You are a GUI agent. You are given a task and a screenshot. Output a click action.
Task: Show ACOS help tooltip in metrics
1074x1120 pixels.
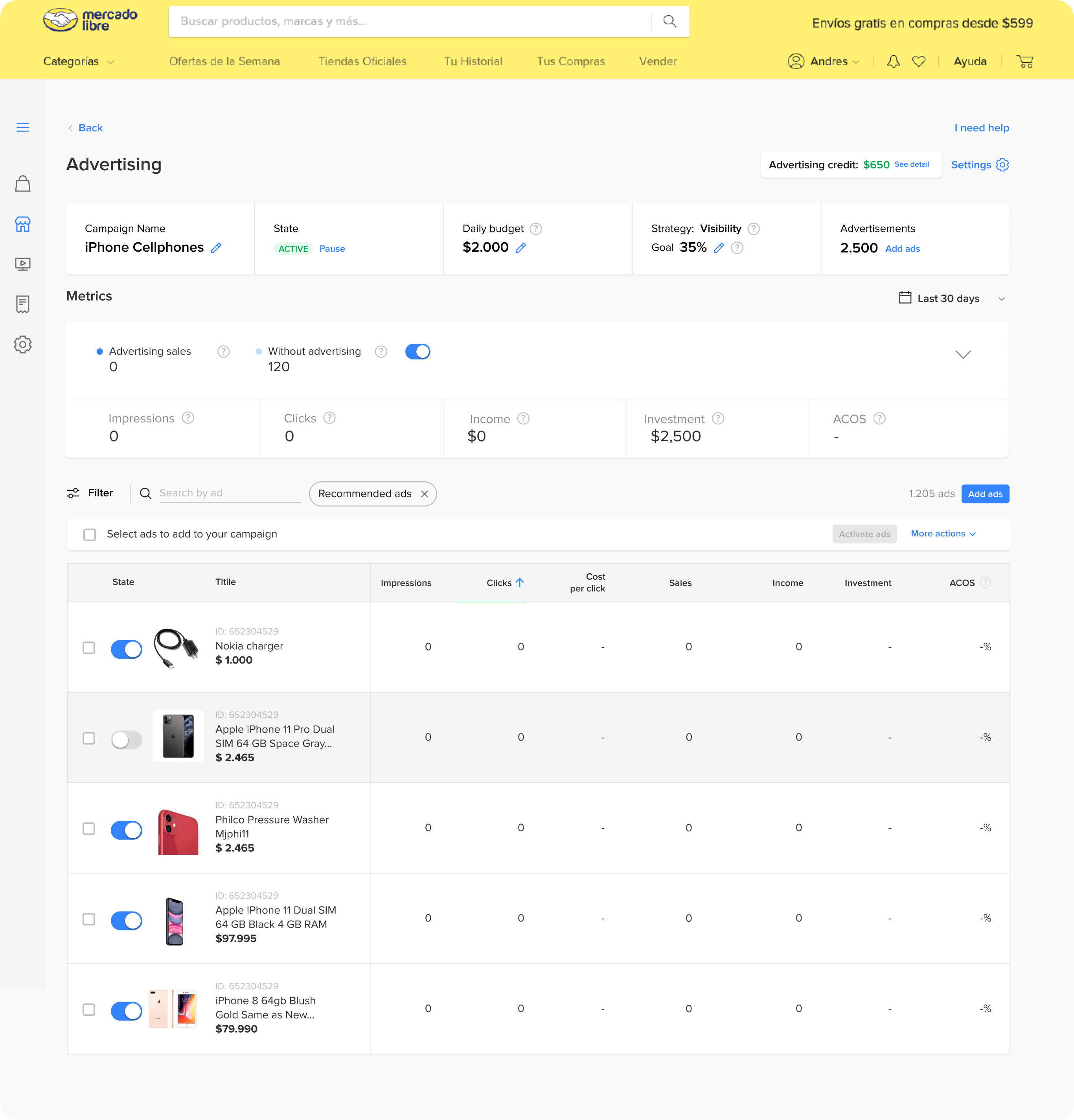pyautogui.click(x=879, y=419)
